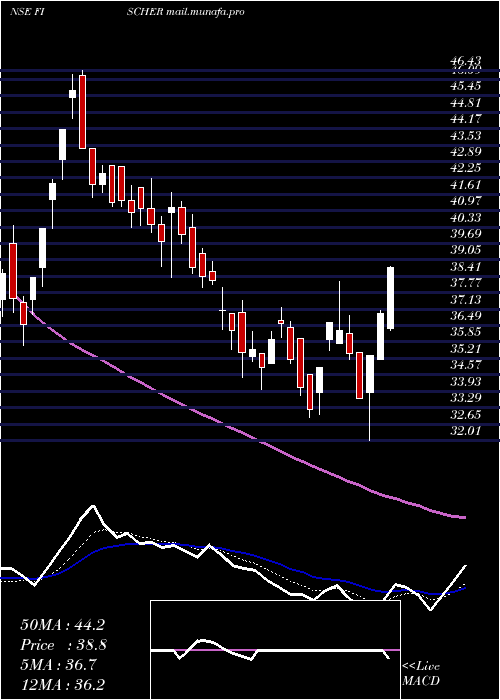
Task: Click the 44.17 price level label
Action: pyautogui.click(x=465, y=119)
